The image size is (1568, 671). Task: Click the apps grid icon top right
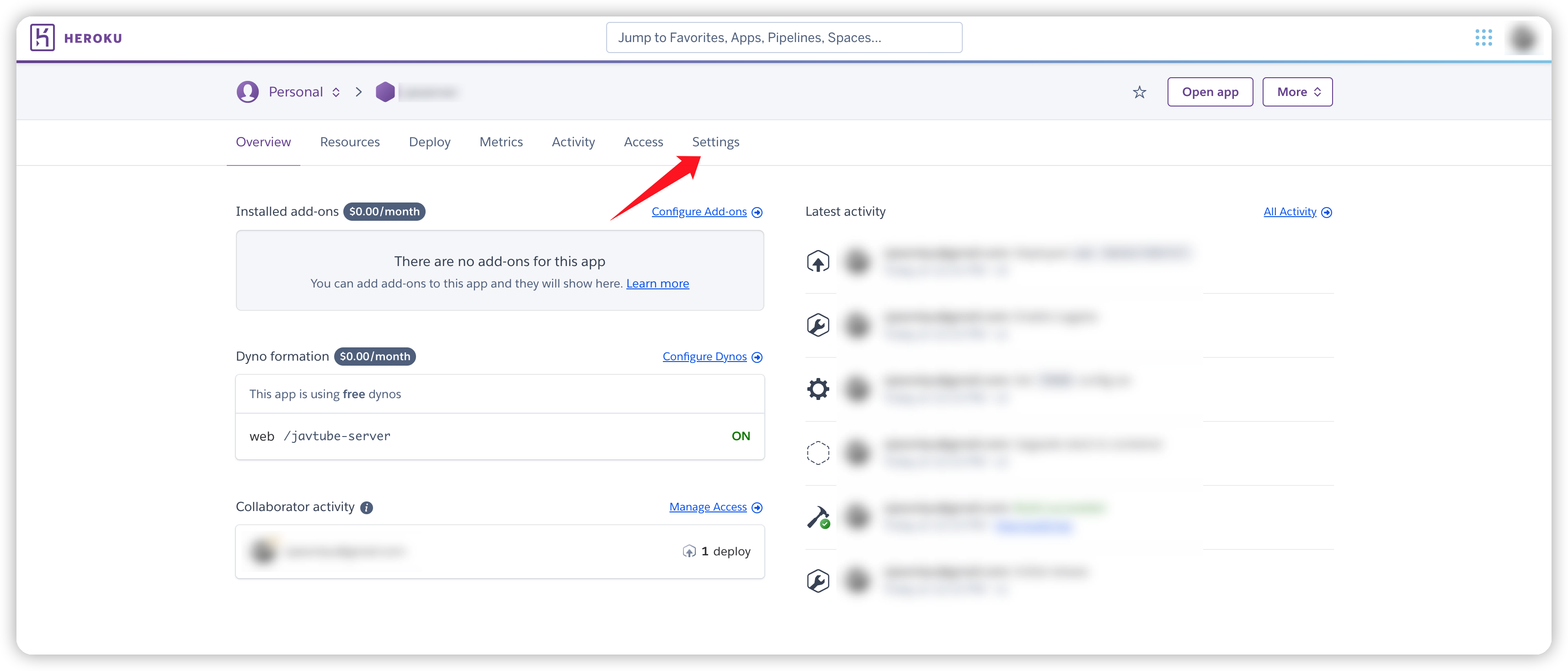click(1484, 38)
